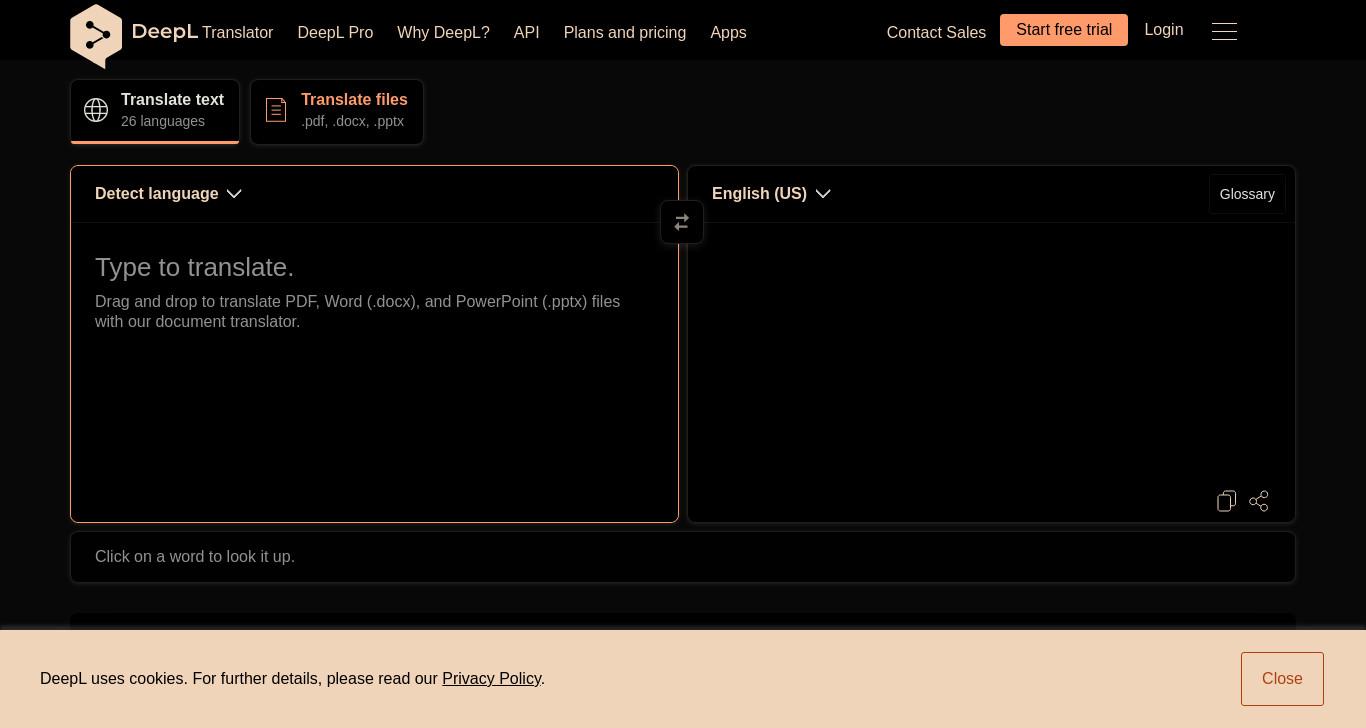
Task: Open the Apps navigation item
Action: 728,33
